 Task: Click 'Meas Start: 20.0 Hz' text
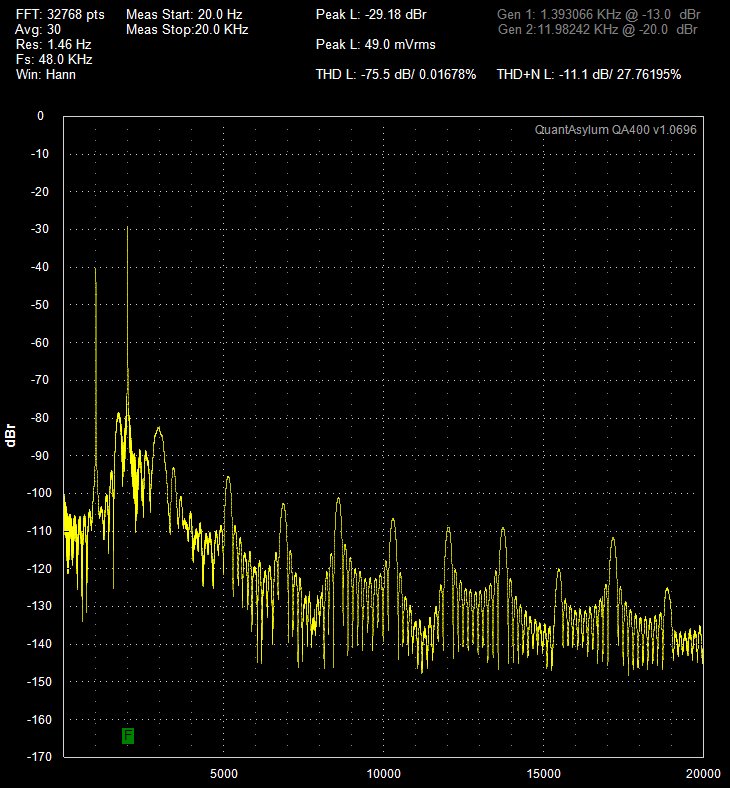click(x=184, y=15)
